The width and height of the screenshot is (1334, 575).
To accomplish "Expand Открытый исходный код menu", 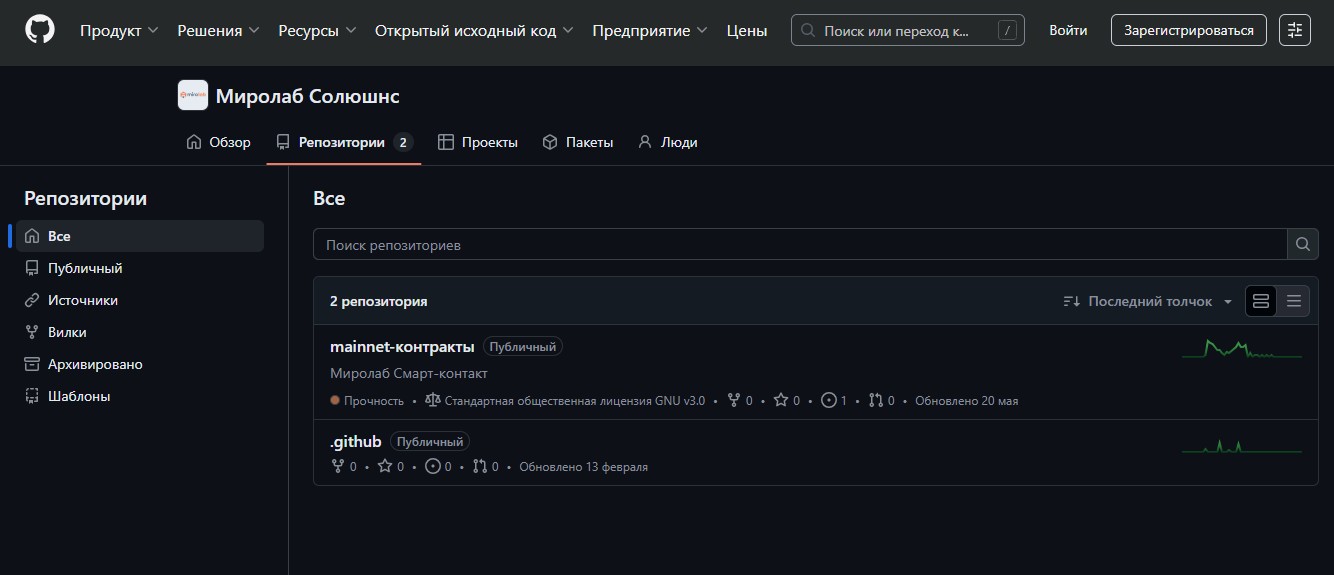I will pyautogui.click(x=474, y=30).
